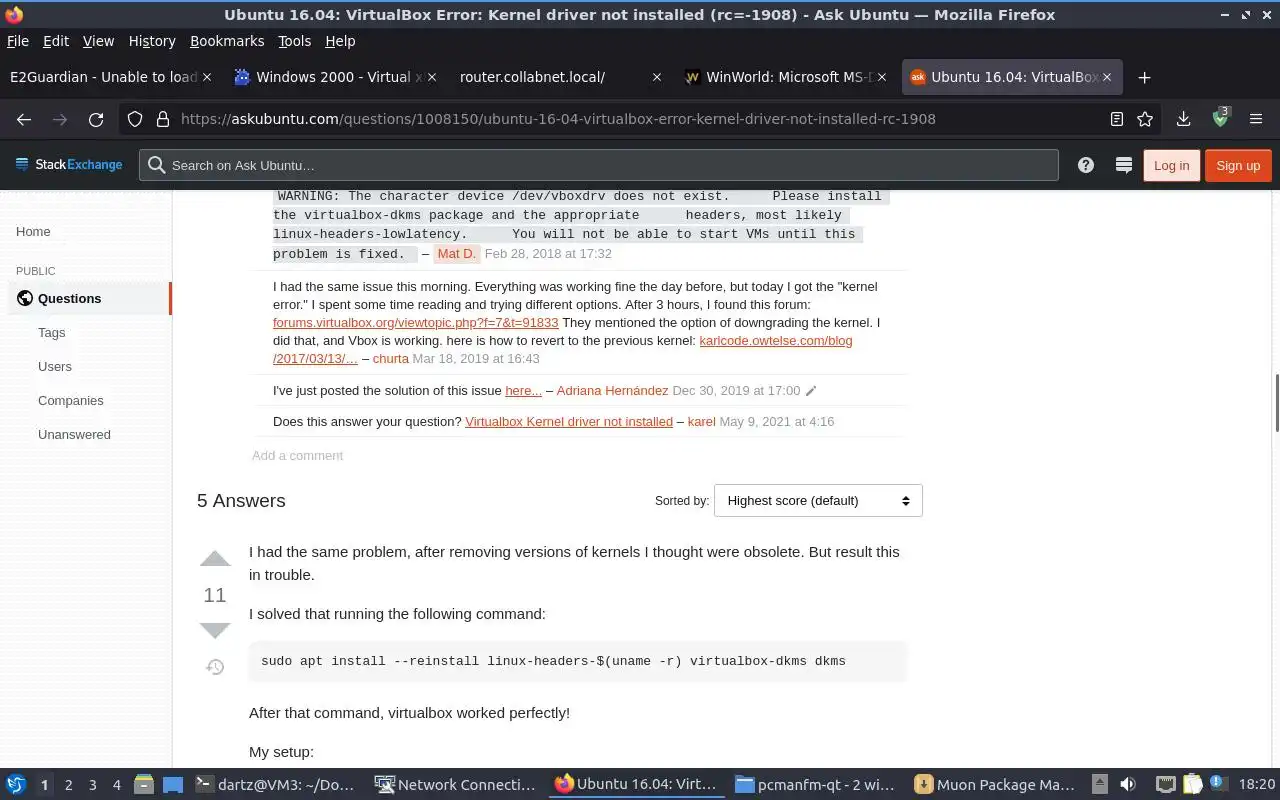Open the Sorted by dropdown
This screenshot has width=1280, height=800.
coord(818,500)
